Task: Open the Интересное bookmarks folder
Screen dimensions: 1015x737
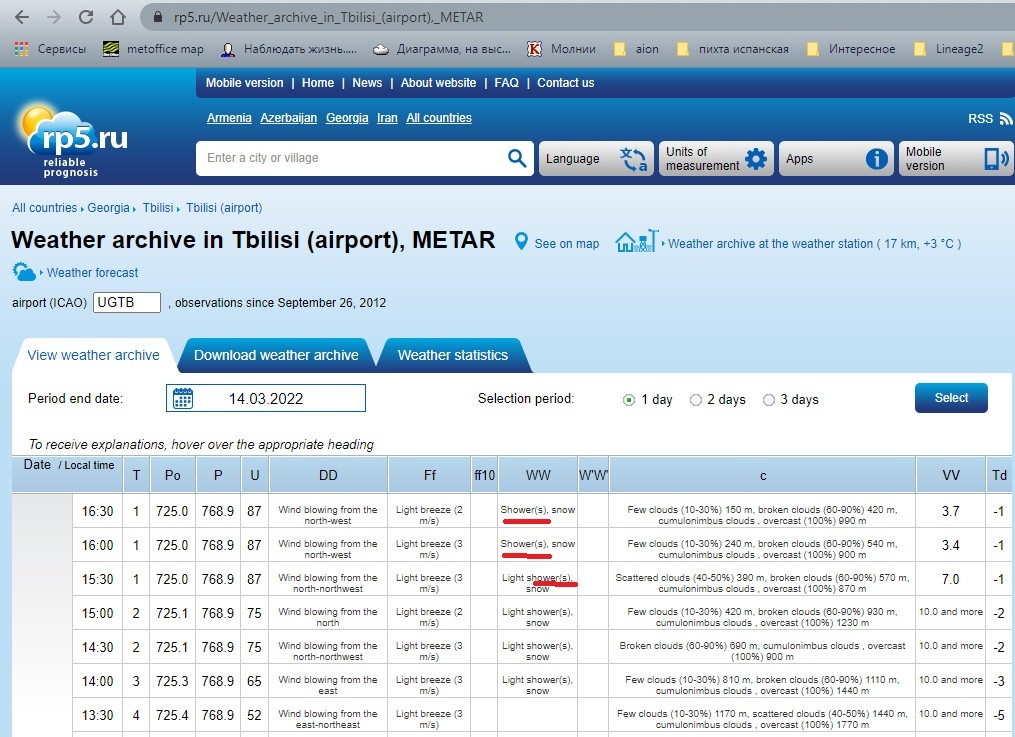Action: [x=851, y=49]
